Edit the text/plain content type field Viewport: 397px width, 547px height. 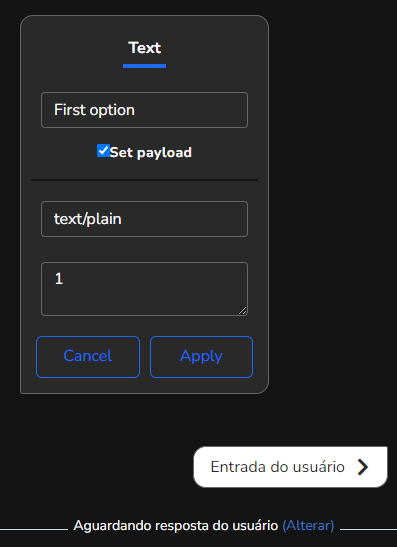coord(144,219)
